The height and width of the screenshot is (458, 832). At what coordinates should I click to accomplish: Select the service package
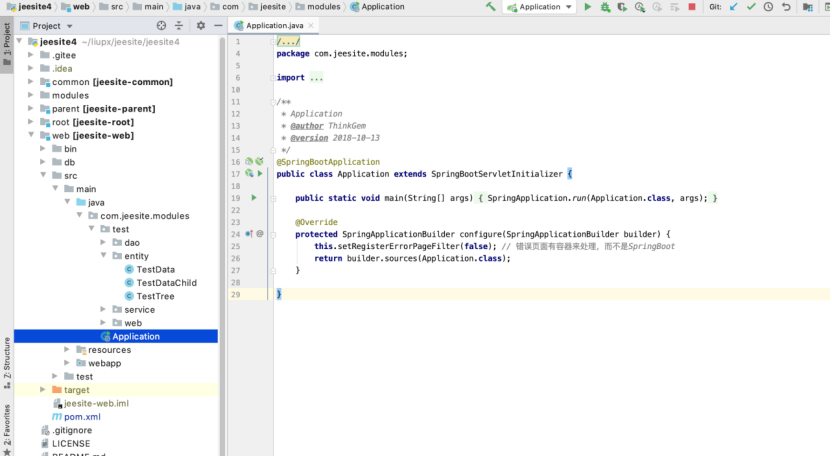(x=134, y=309)
